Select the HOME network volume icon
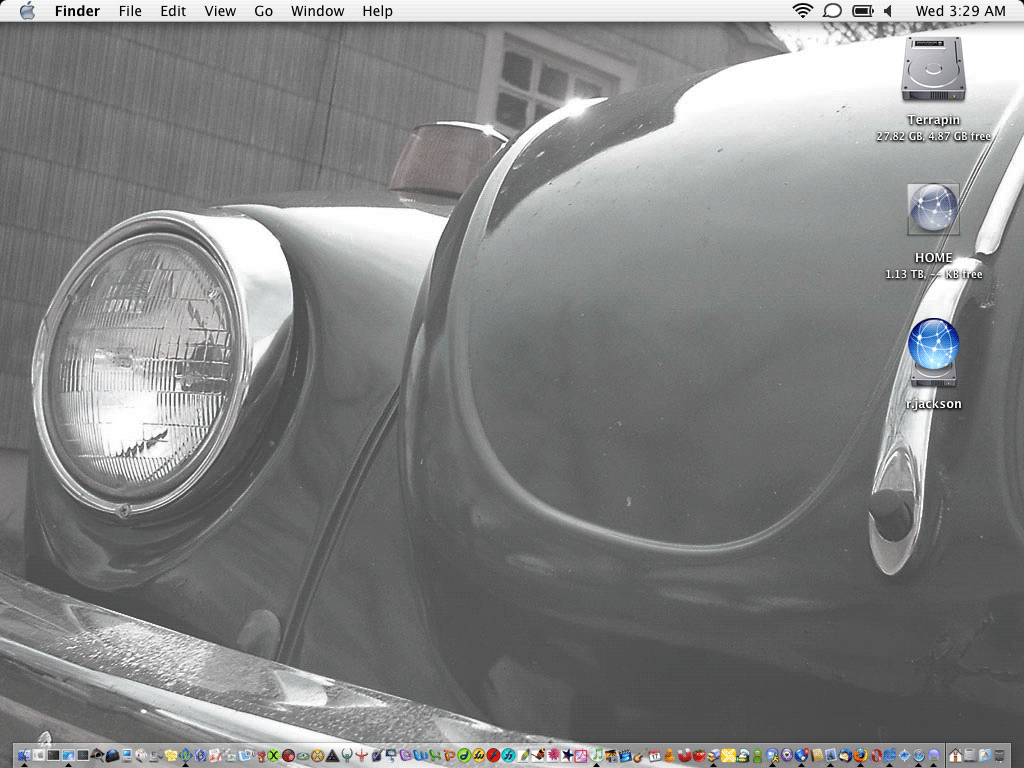Image resolution: width=1024 pixels, height=768 pixels. 933,209
